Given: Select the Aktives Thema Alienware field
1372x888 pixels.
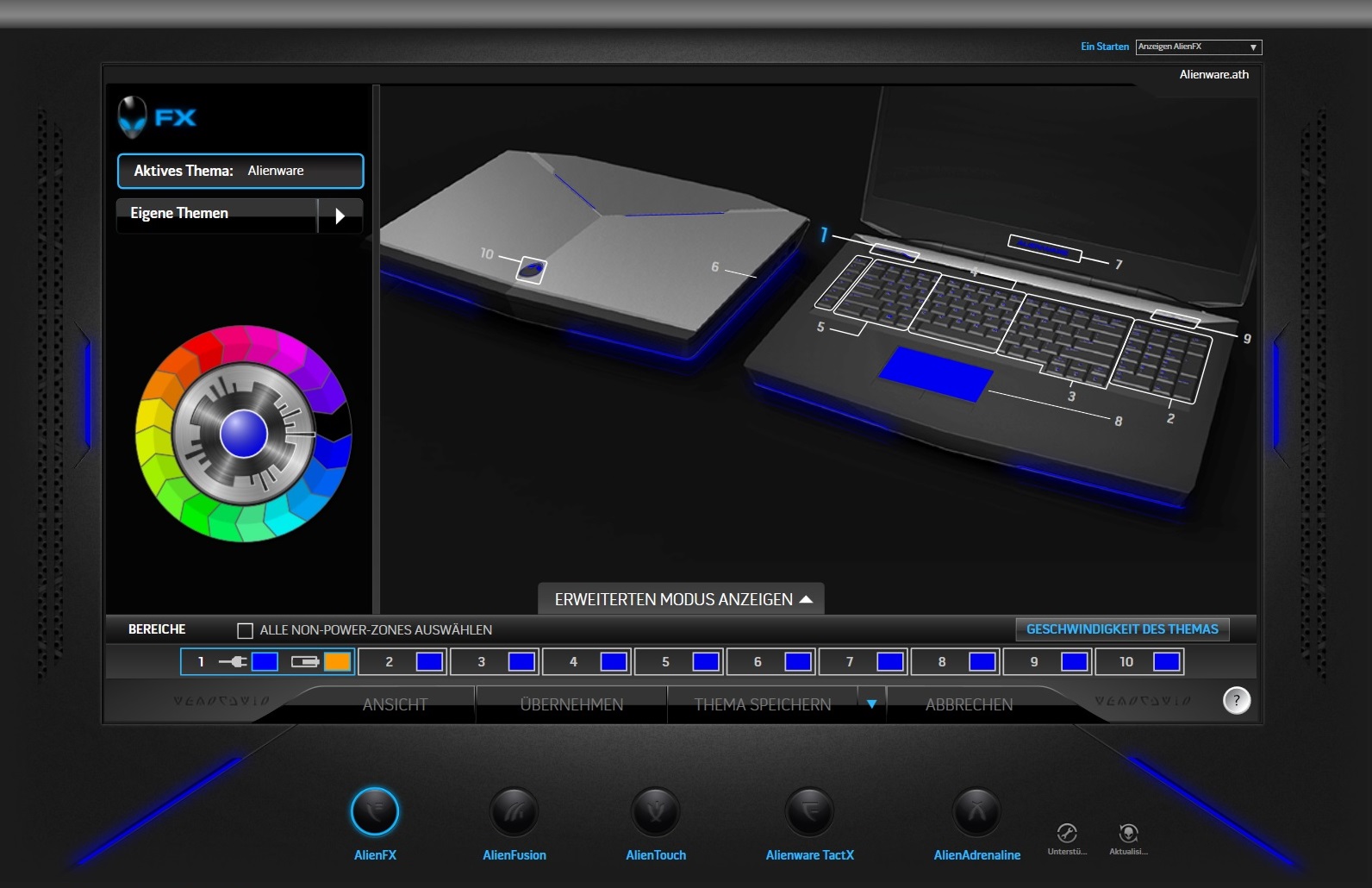Looking at the screenshot, I should (240, 171).
